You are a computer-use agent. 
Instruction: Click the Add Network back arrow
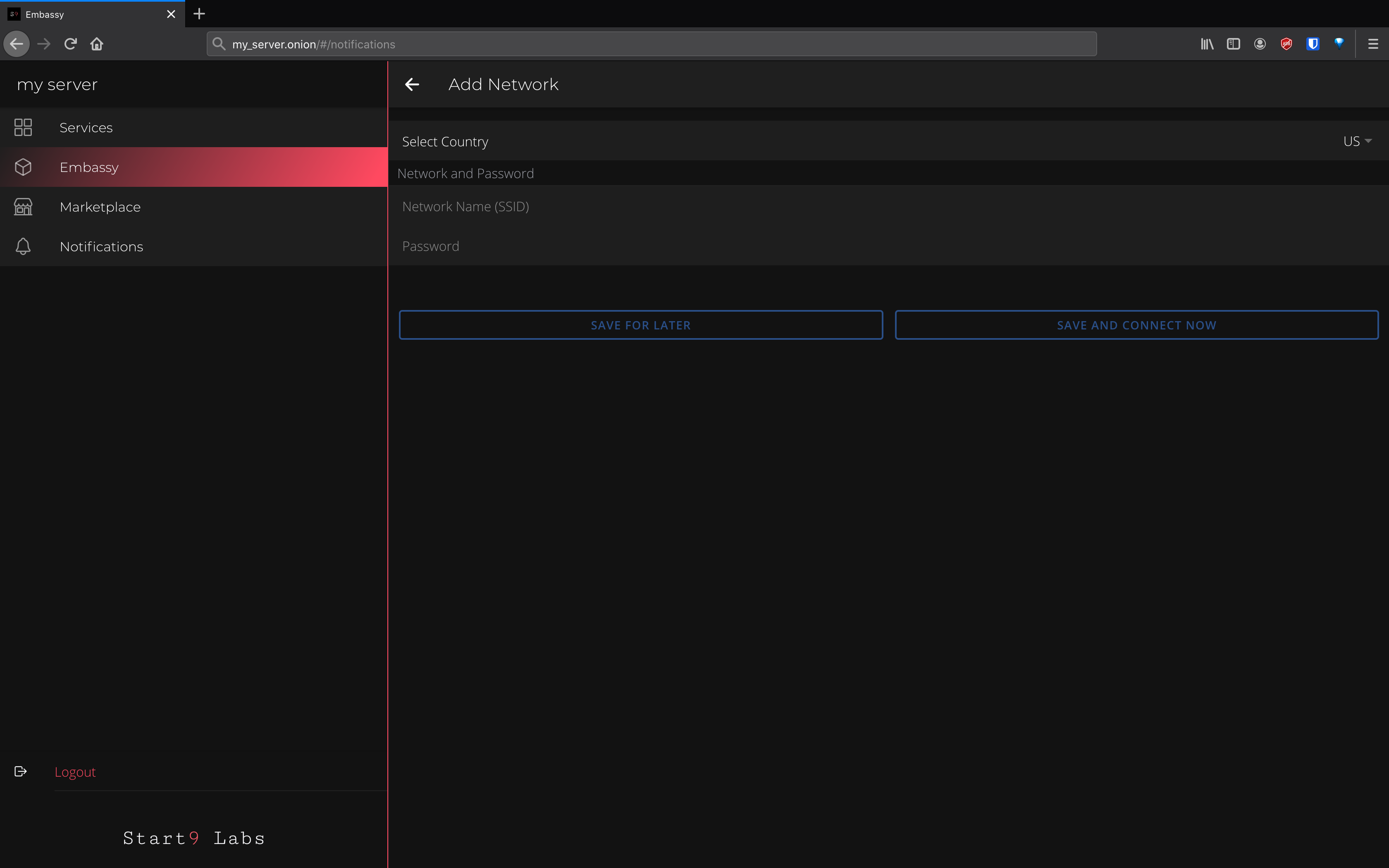coord(412,84)
